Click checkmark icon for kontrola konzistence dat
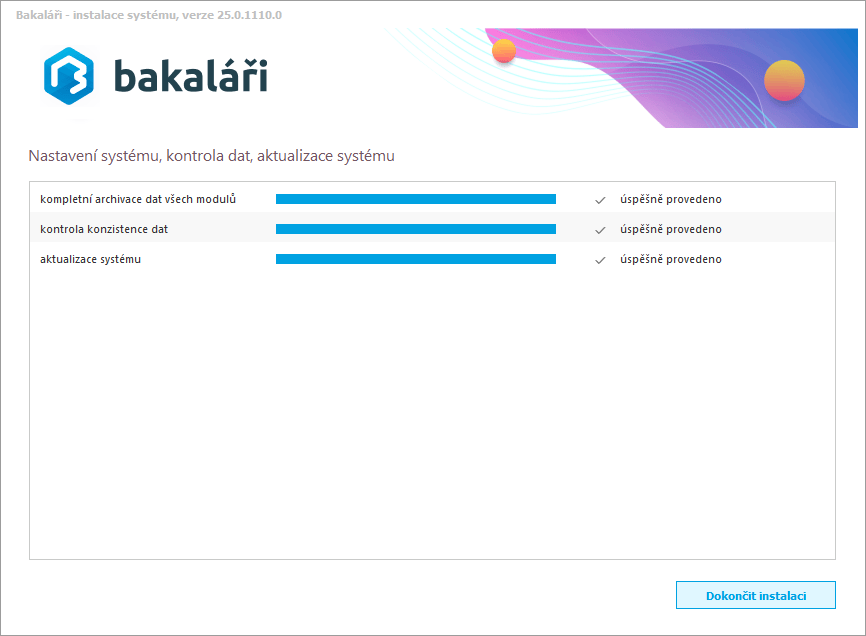 tap(600, 230)
